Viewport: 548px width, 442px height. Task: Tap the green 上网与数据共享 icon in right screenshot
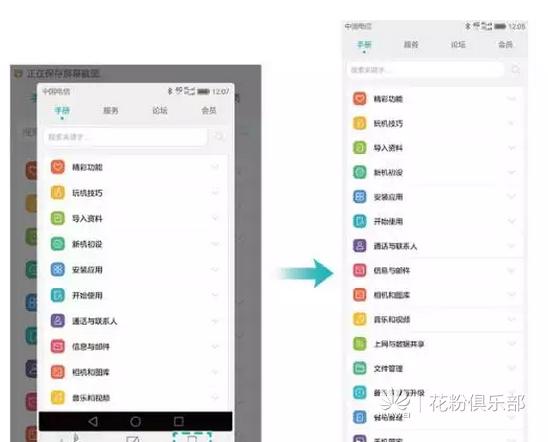coord(360,344)
